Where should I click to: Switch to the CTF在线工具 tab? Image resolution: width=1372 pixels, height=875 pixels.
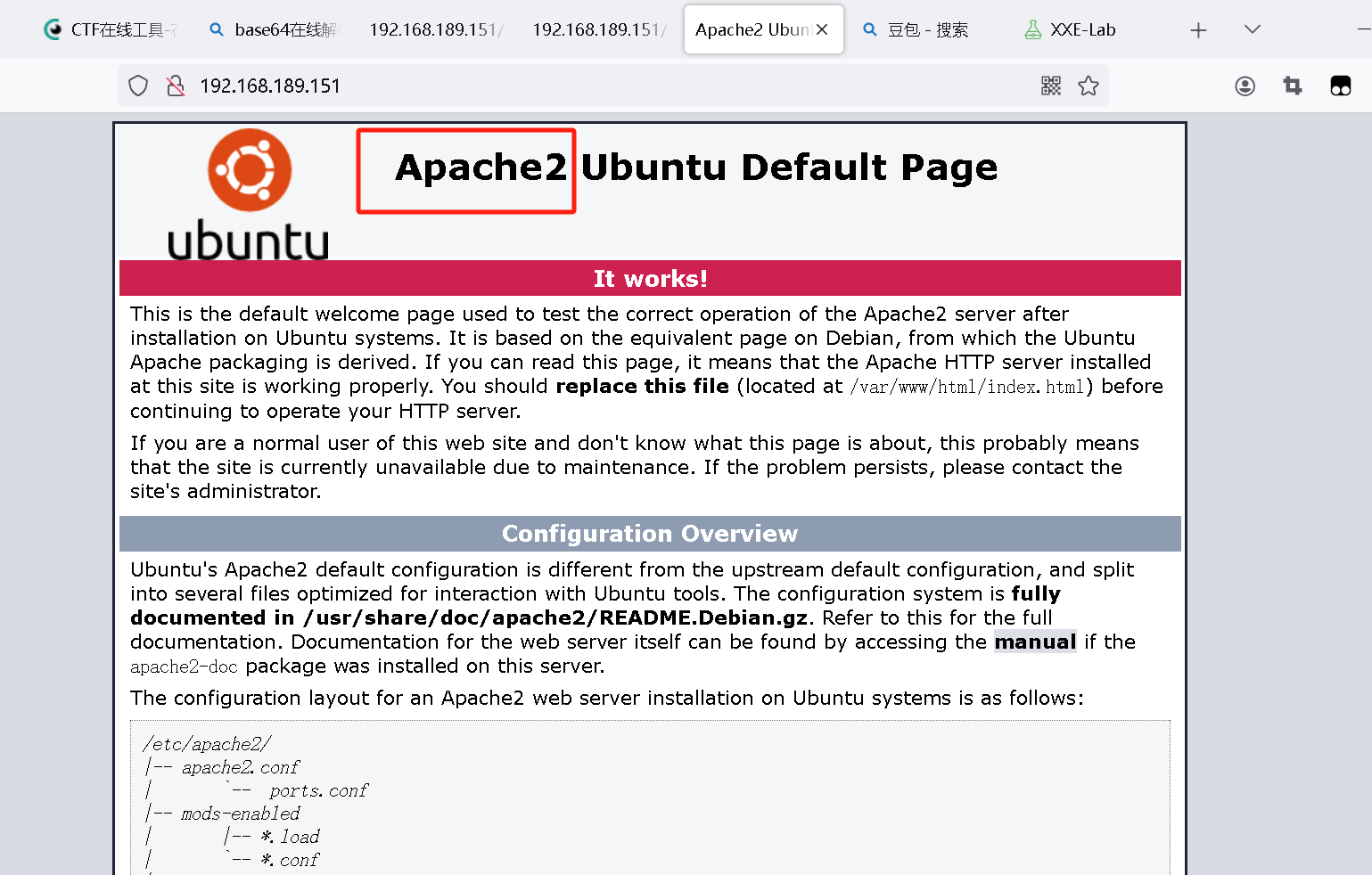[111, 29]
